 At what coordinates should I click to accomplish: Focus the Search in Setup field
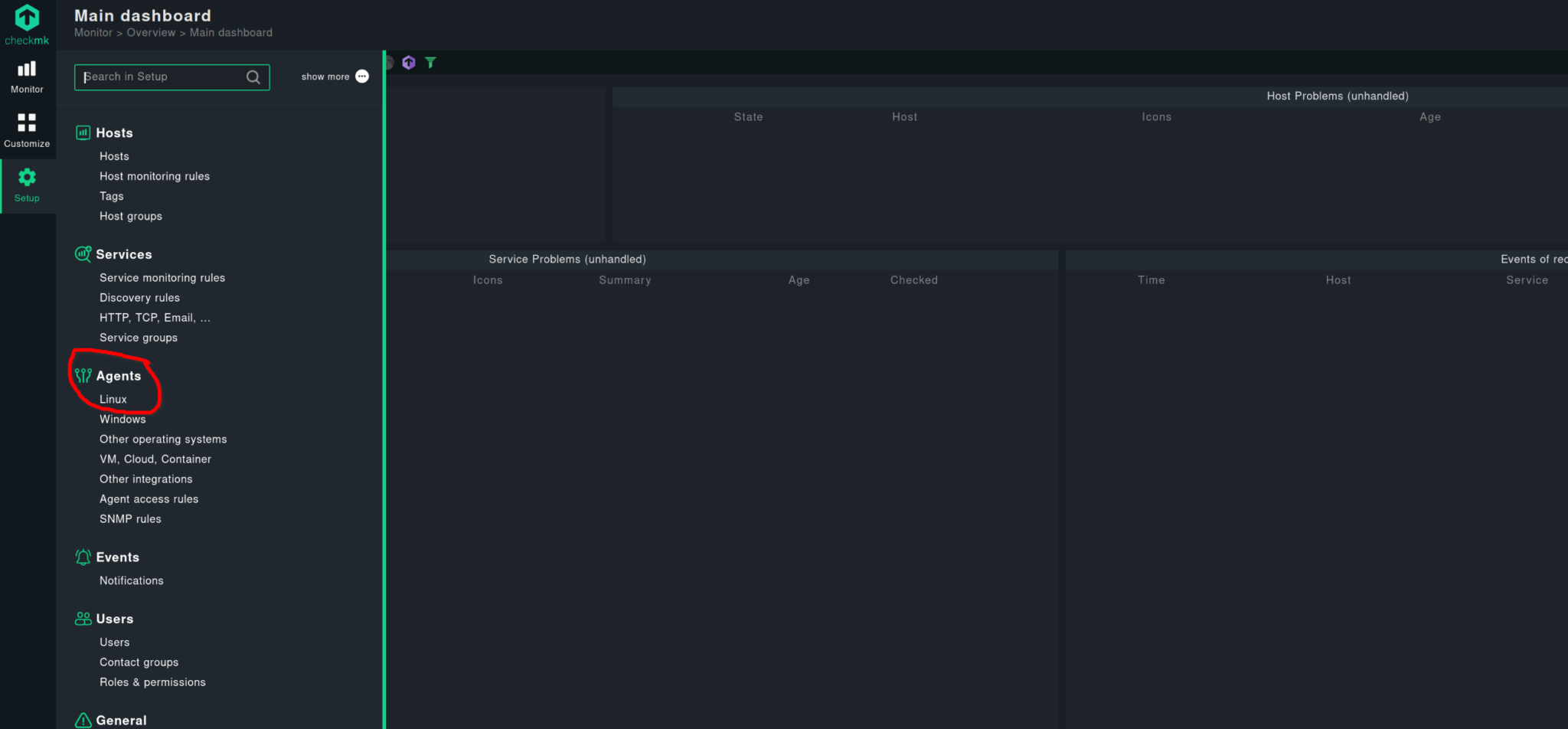(161, 77)
